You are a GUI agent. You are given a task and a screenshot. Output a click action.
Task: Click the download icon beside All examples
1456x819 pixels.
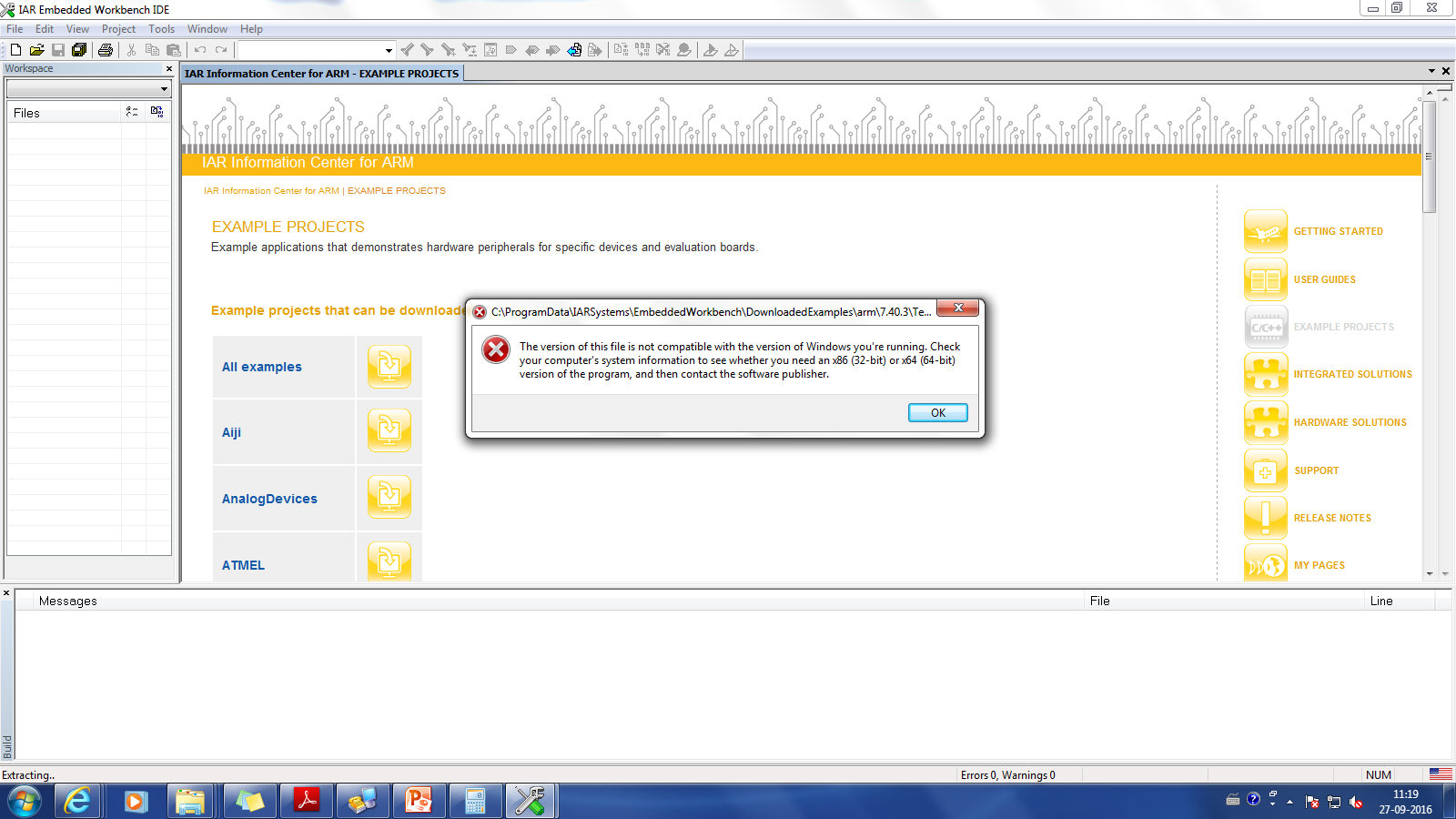[389, 366]
